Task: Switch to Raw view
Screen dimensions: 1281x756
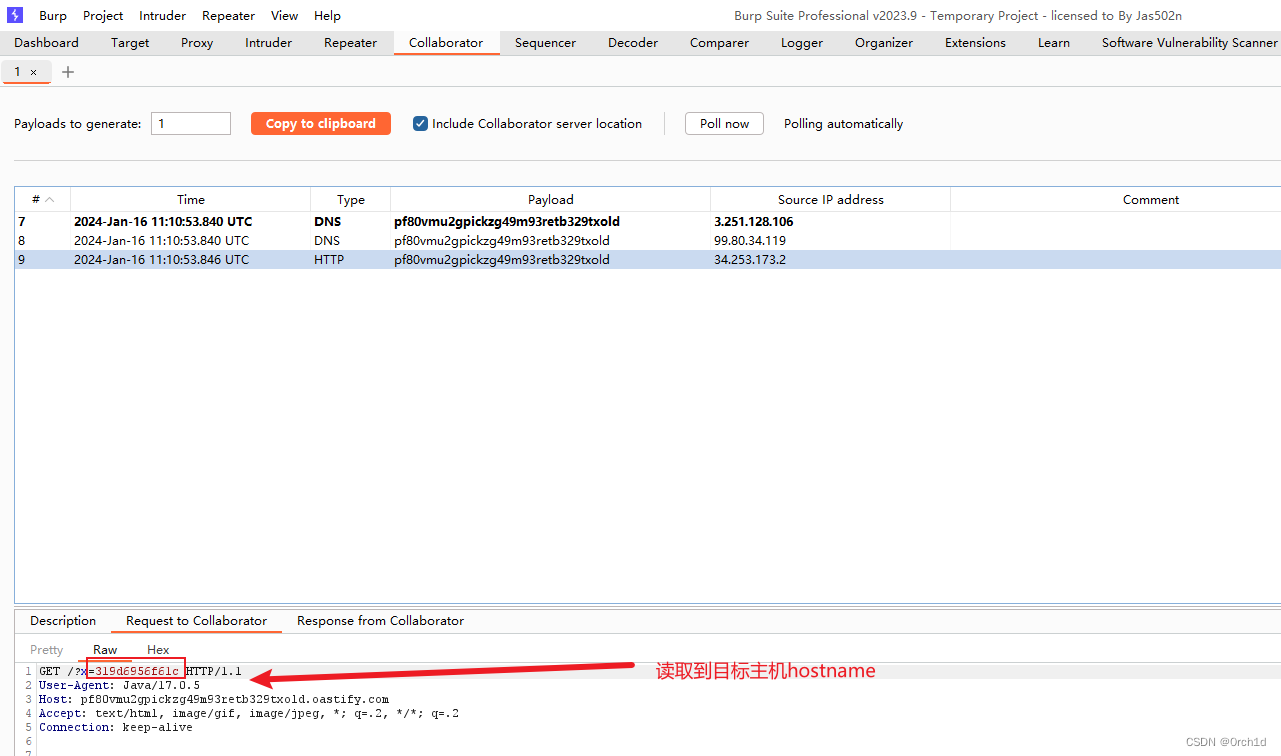Action: 105,650
